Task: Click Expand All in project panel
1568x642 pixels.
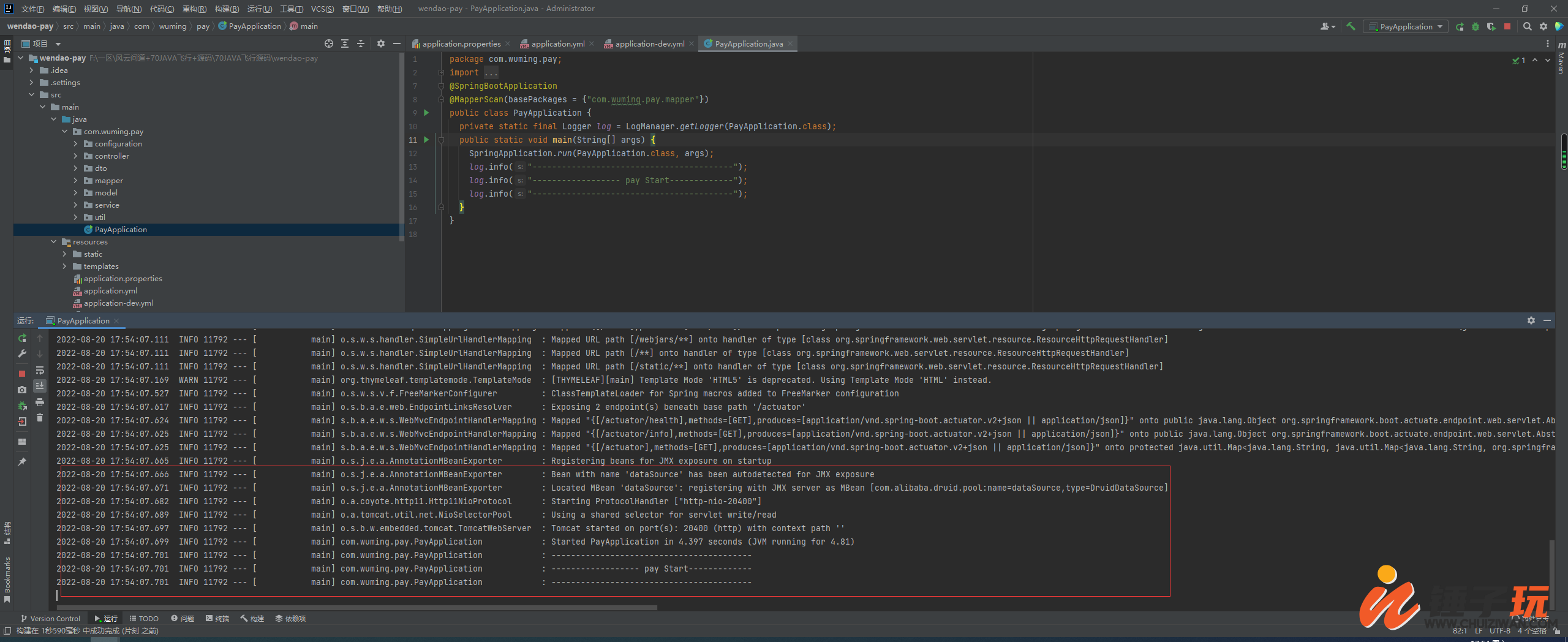Action: (x=345, y=43)
